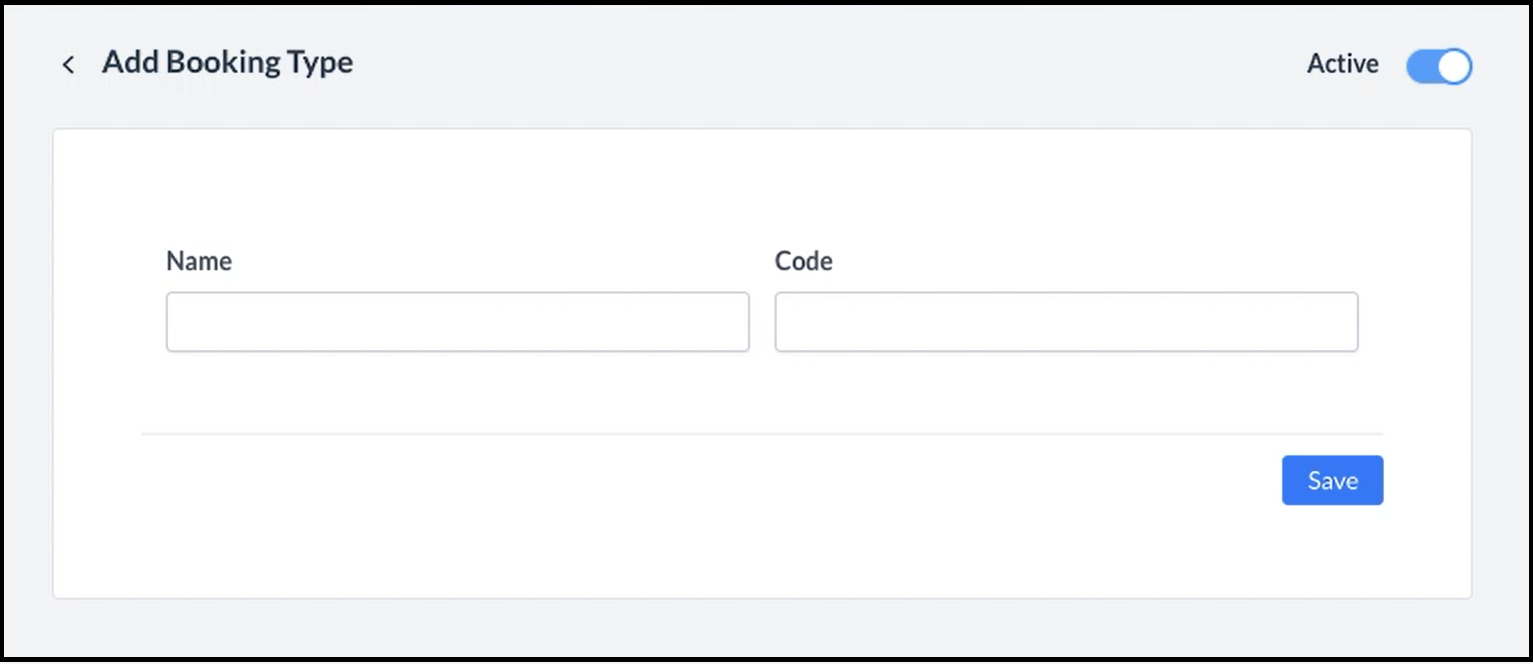This screenshot has width=1533, height=664.
Task: Toggle the Active switch off
Action: [x=1438, y=66]
